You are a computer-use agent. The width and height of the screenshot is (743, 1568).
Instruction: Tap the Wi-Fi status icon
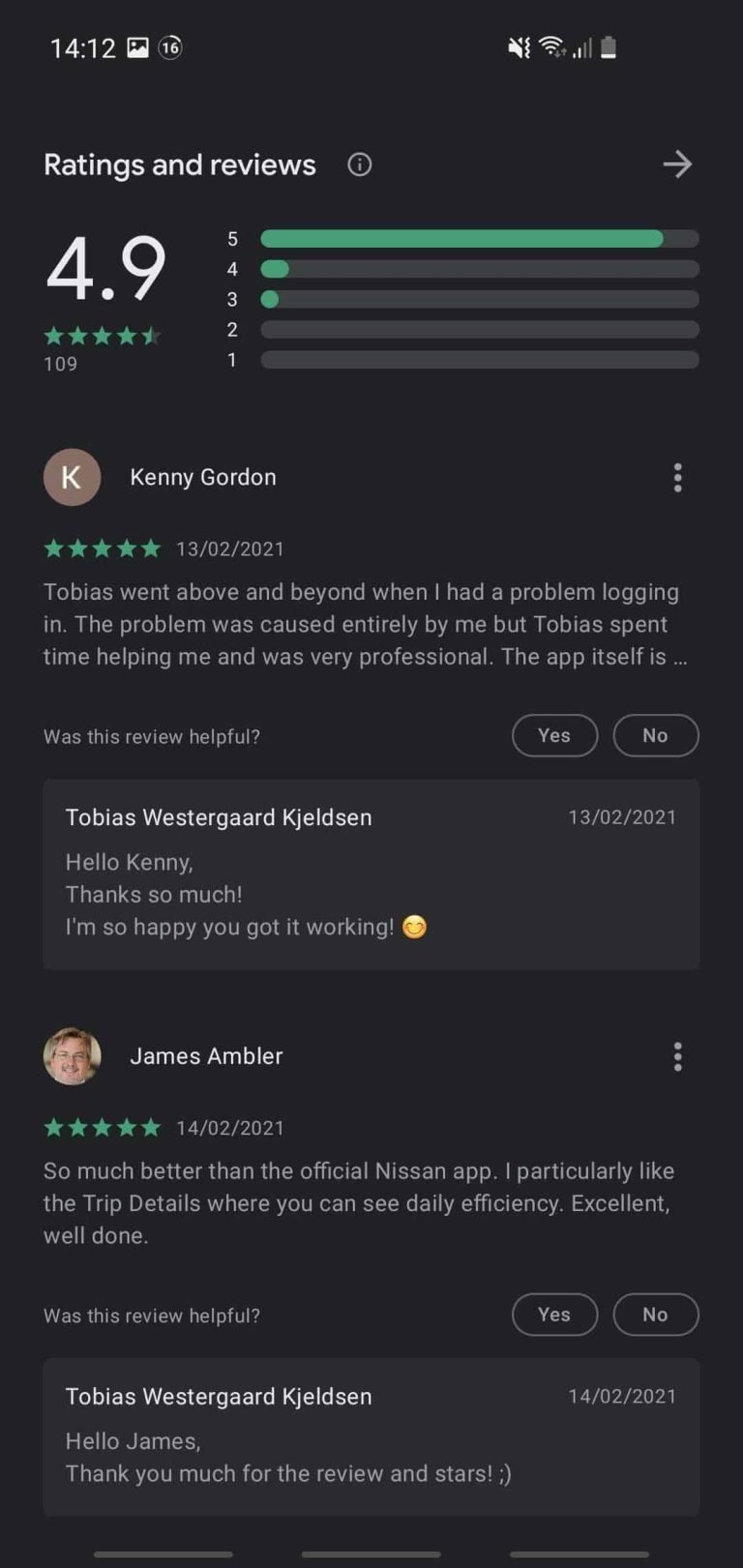click(552, 46)
